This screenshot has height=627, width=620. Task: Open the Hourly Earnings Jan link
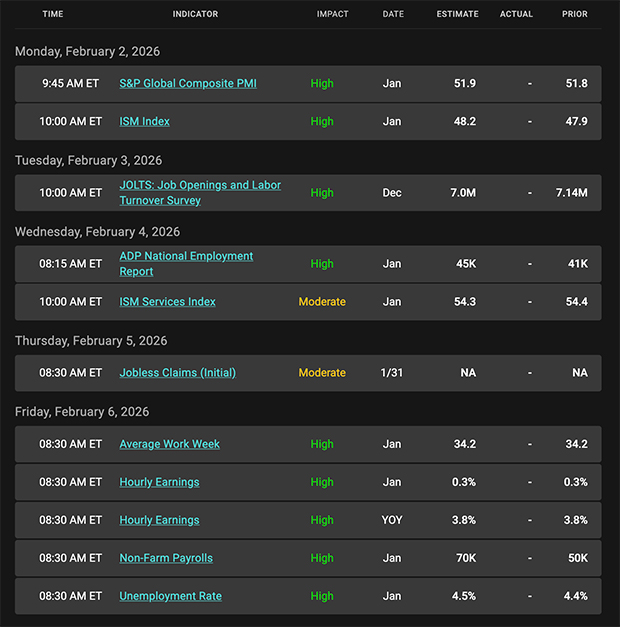159,482
